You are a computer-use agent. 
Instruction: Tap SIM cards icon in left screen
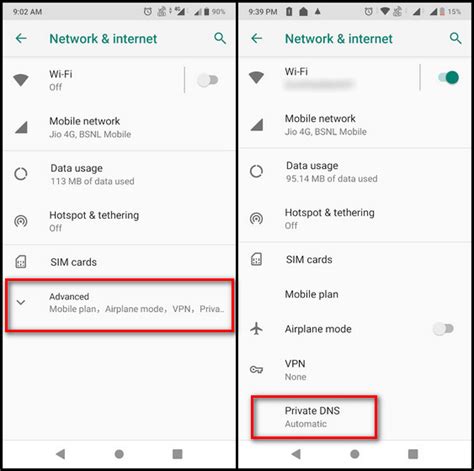coord(21,262)
